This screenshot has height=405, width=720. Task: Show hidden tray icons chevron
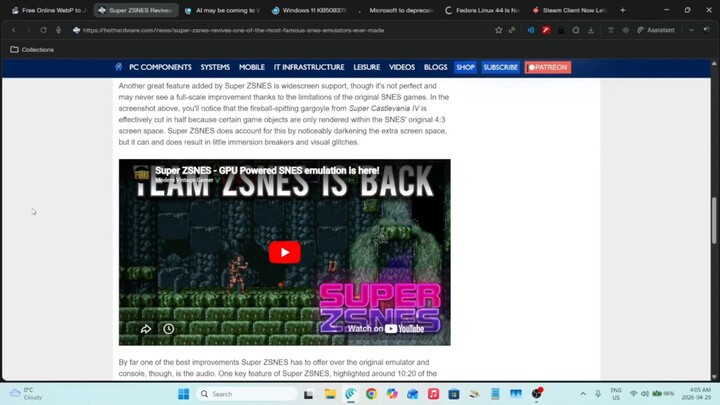click(x=583, y=394)
